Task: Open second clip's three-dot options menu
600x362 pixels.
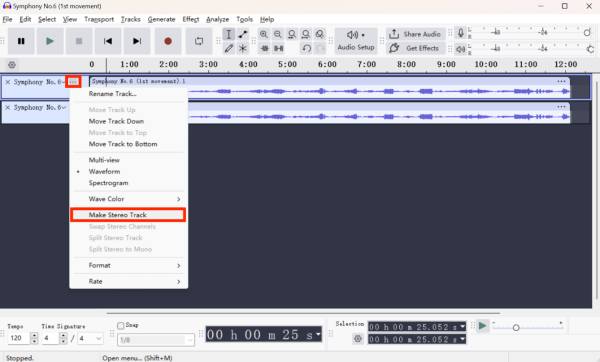Action: 561,107
